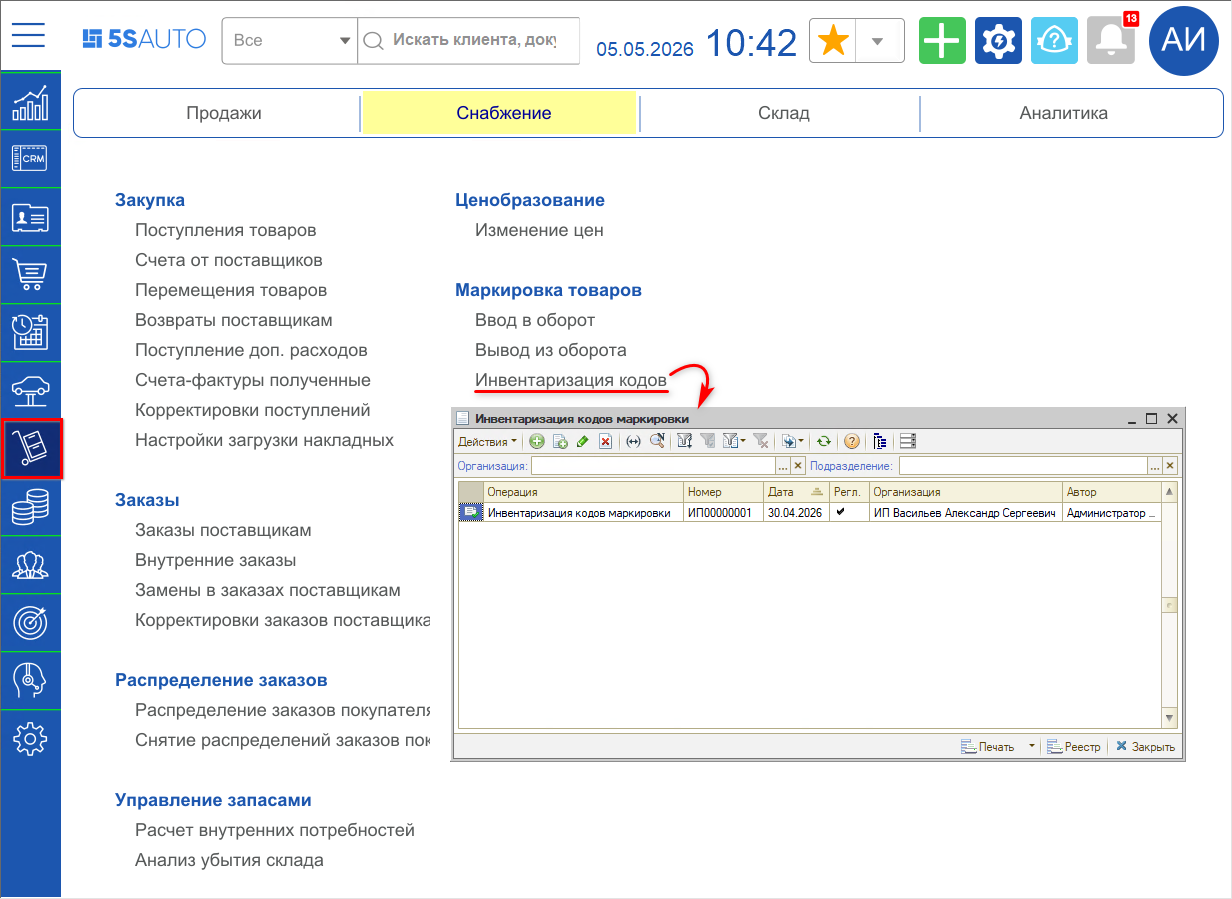Open the notifications bell with badge 13
Viewport: 1232px width, 899px height.
click(x=1112, y=41)
